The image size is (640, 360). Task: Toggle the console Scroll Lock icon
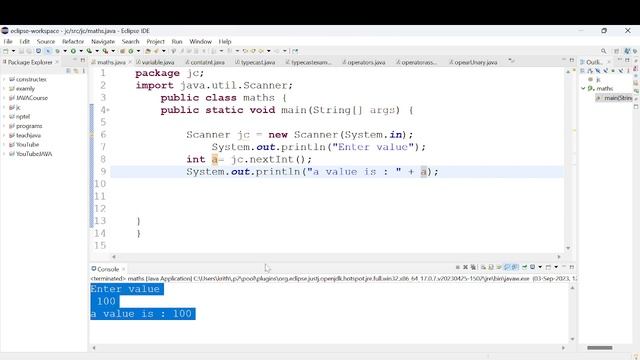491,267
